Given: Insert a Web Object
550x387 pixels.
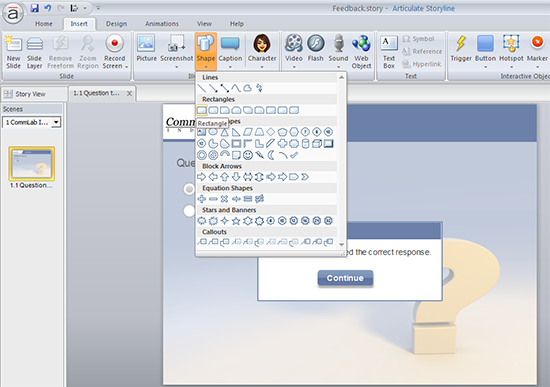Looking at the screenshot, I should click(x=361, y=52).
